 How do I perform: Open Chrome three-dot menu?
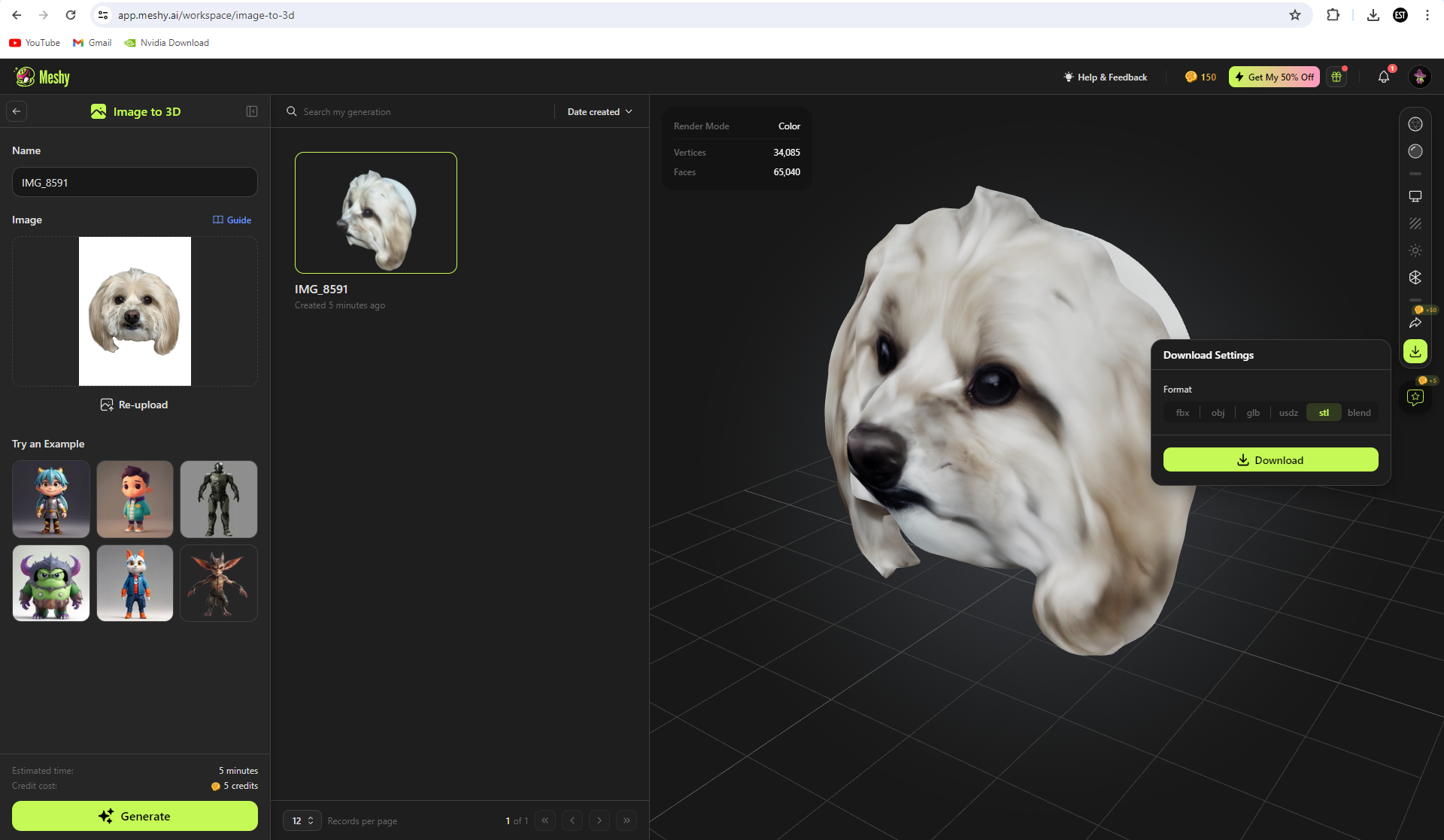[1427, 15]
